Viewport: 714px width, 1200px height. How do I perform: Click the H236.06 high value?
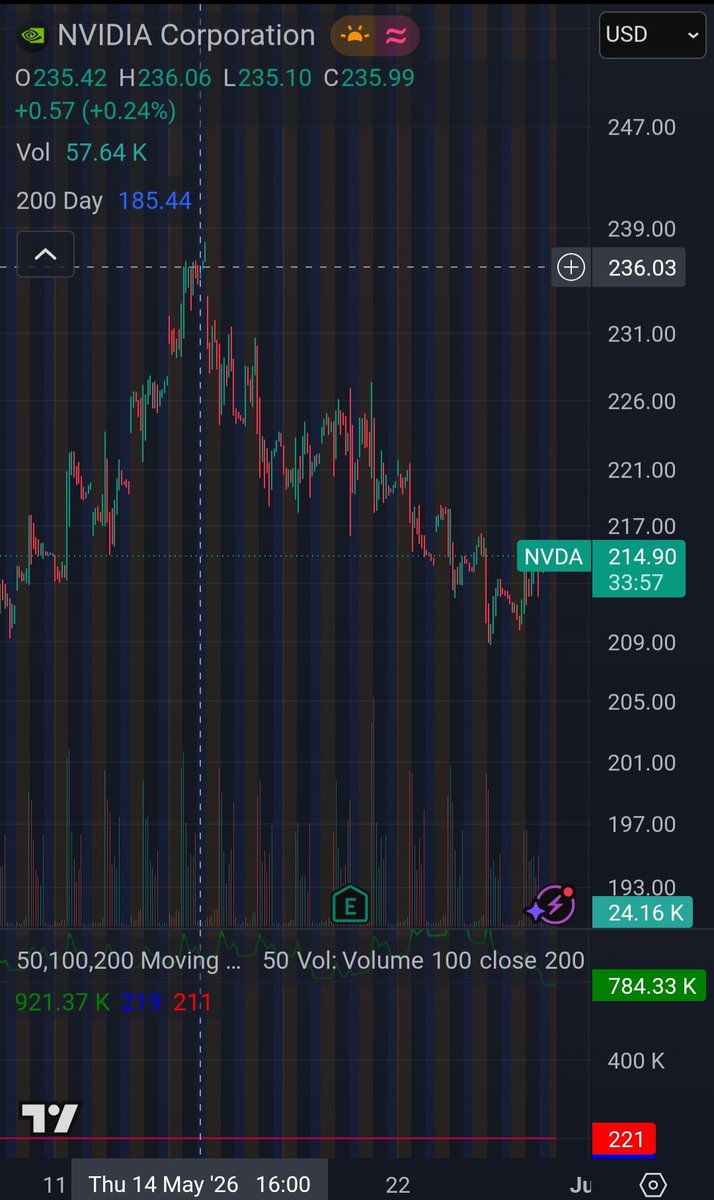[166, 78]
